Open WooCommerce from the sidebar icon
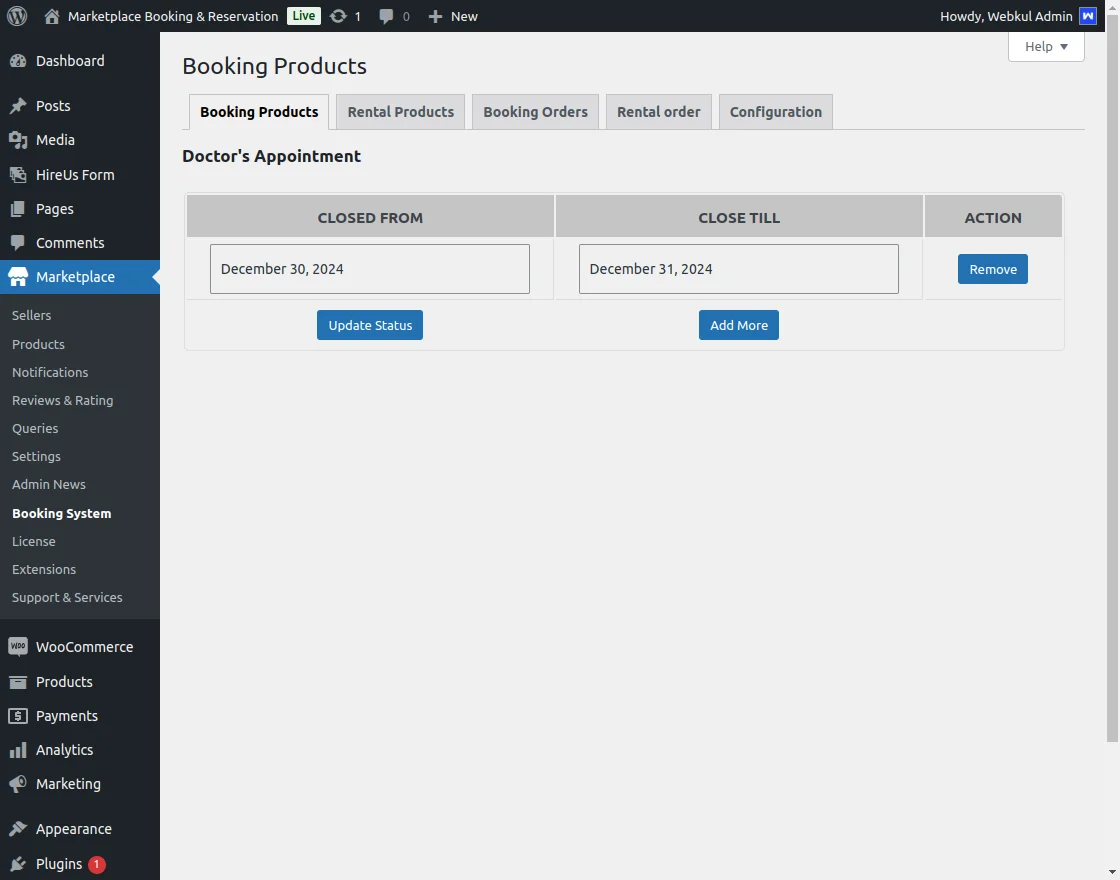The width and height of the screenshot is (1120, 880). [18, 647]
